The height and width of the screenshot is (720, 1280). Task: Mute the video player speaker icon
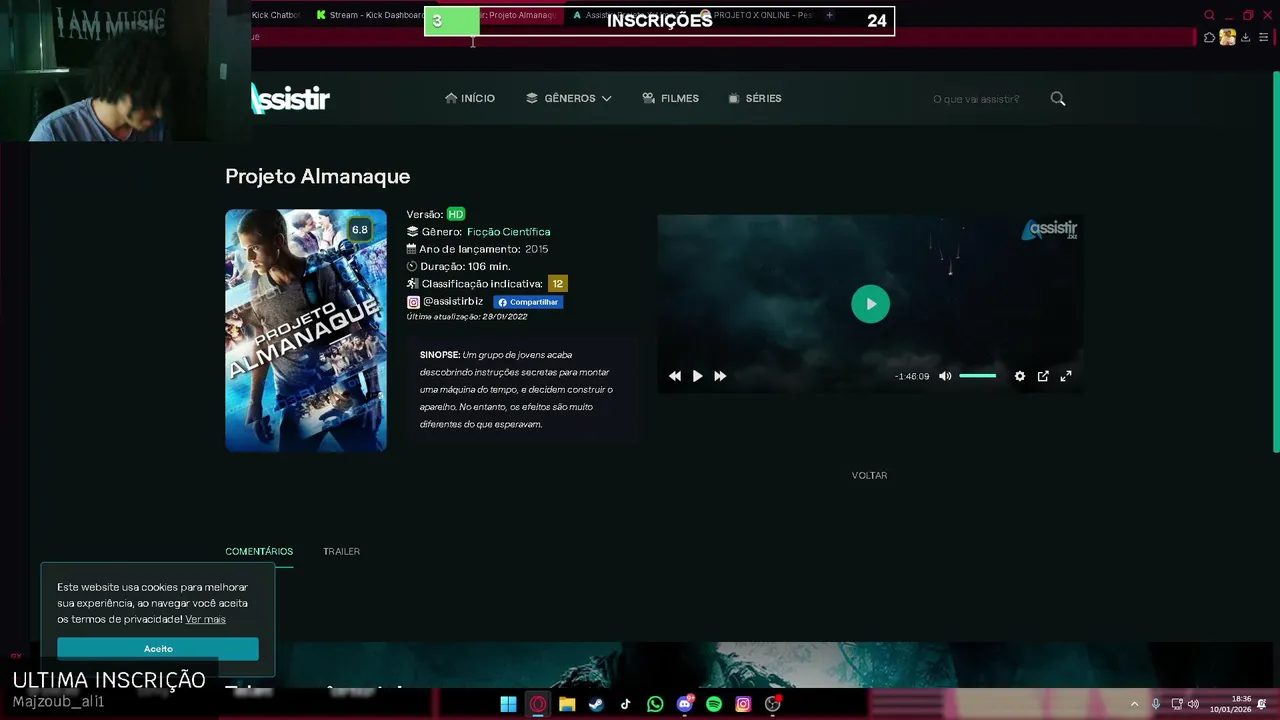click(945, 376)
